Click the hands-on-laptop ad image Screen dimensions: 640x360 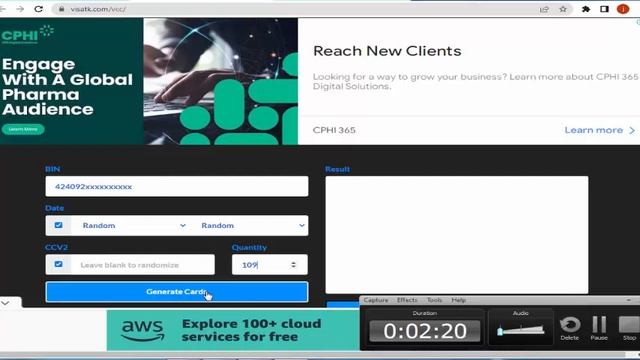tap(220, 81)
